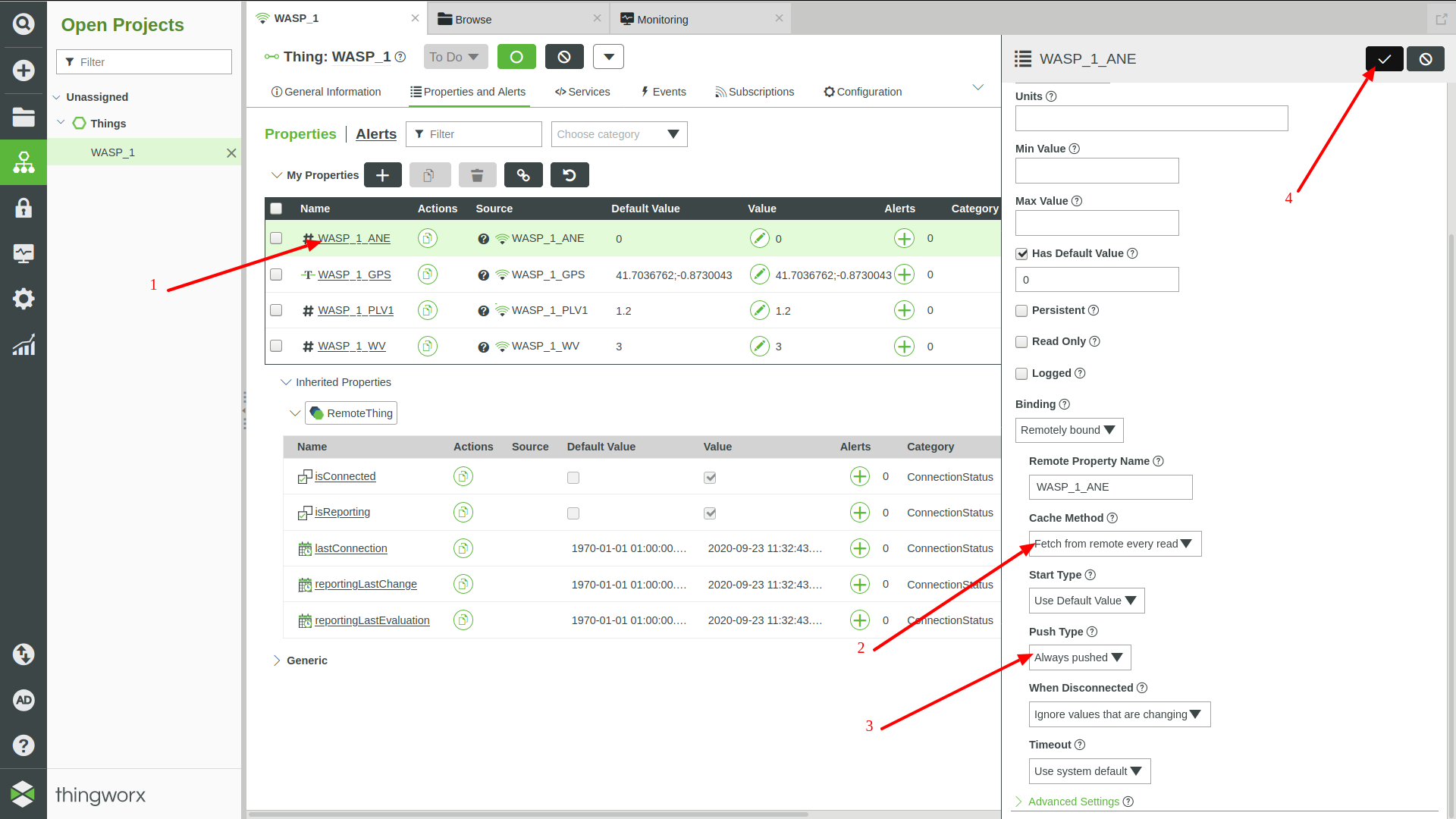Click the create new plus sidebar icon
This screenshot has height=819, width=1456.
point(24,71)
